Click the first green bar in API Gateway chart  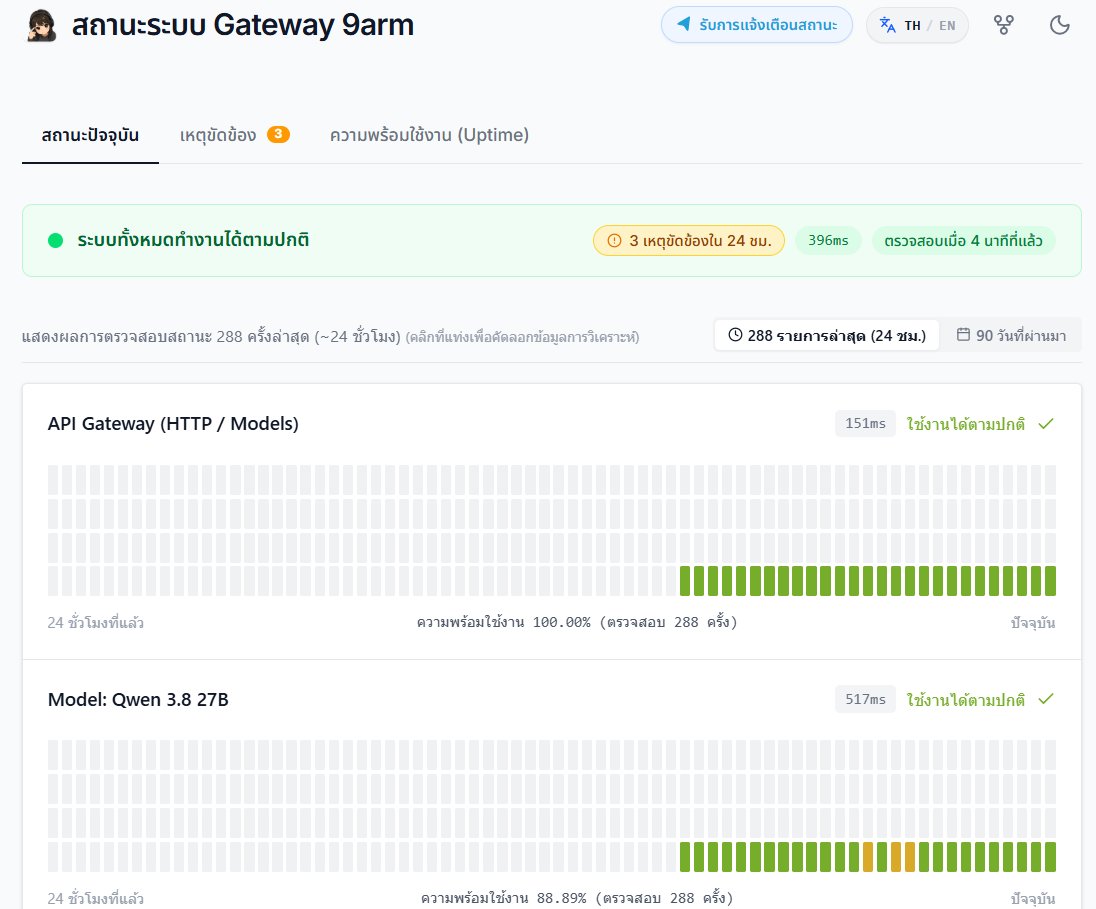pyautogui.click(x=685, y=581)
